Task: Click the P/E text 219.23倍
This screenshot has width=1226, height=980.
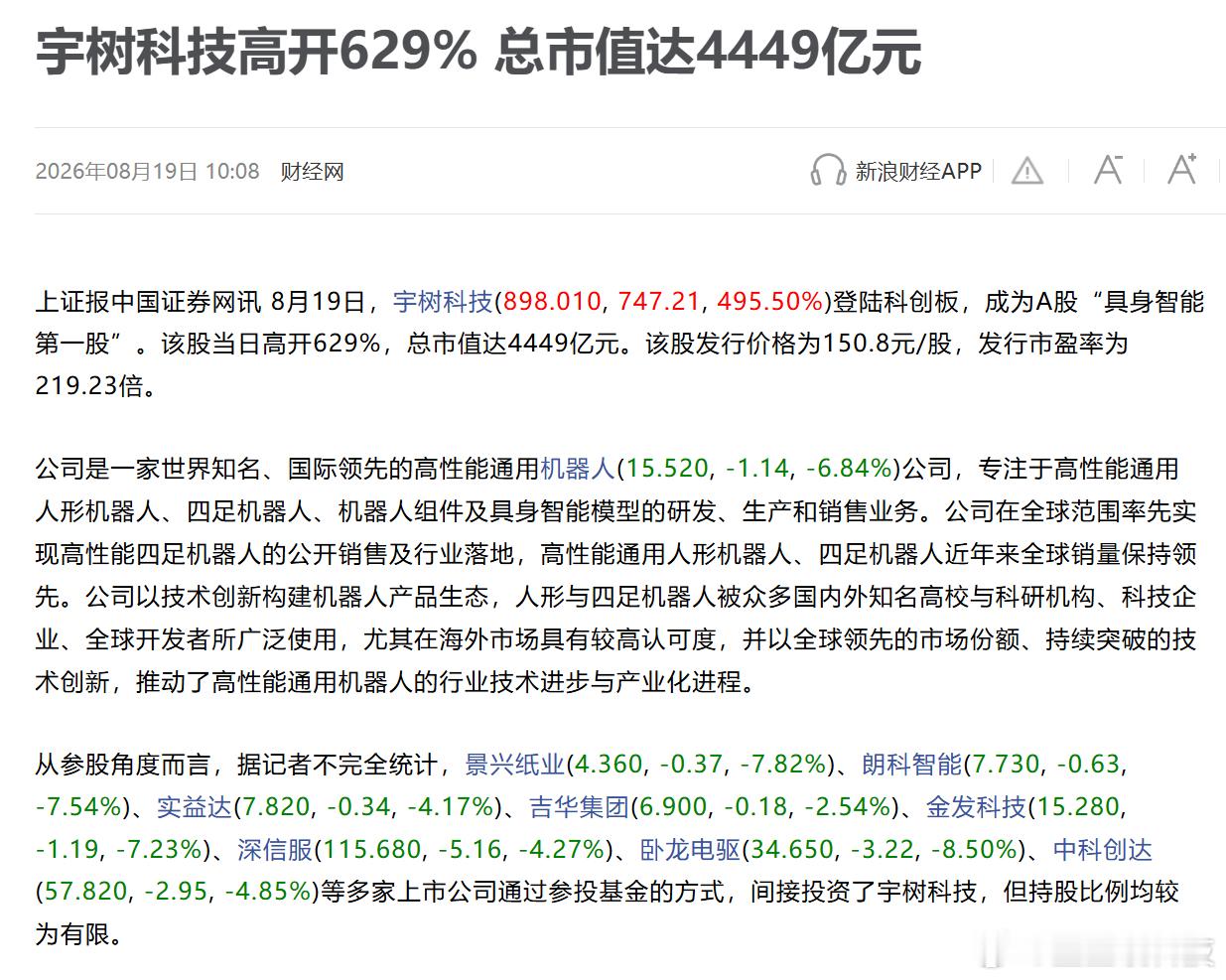Action: (89, 385)
